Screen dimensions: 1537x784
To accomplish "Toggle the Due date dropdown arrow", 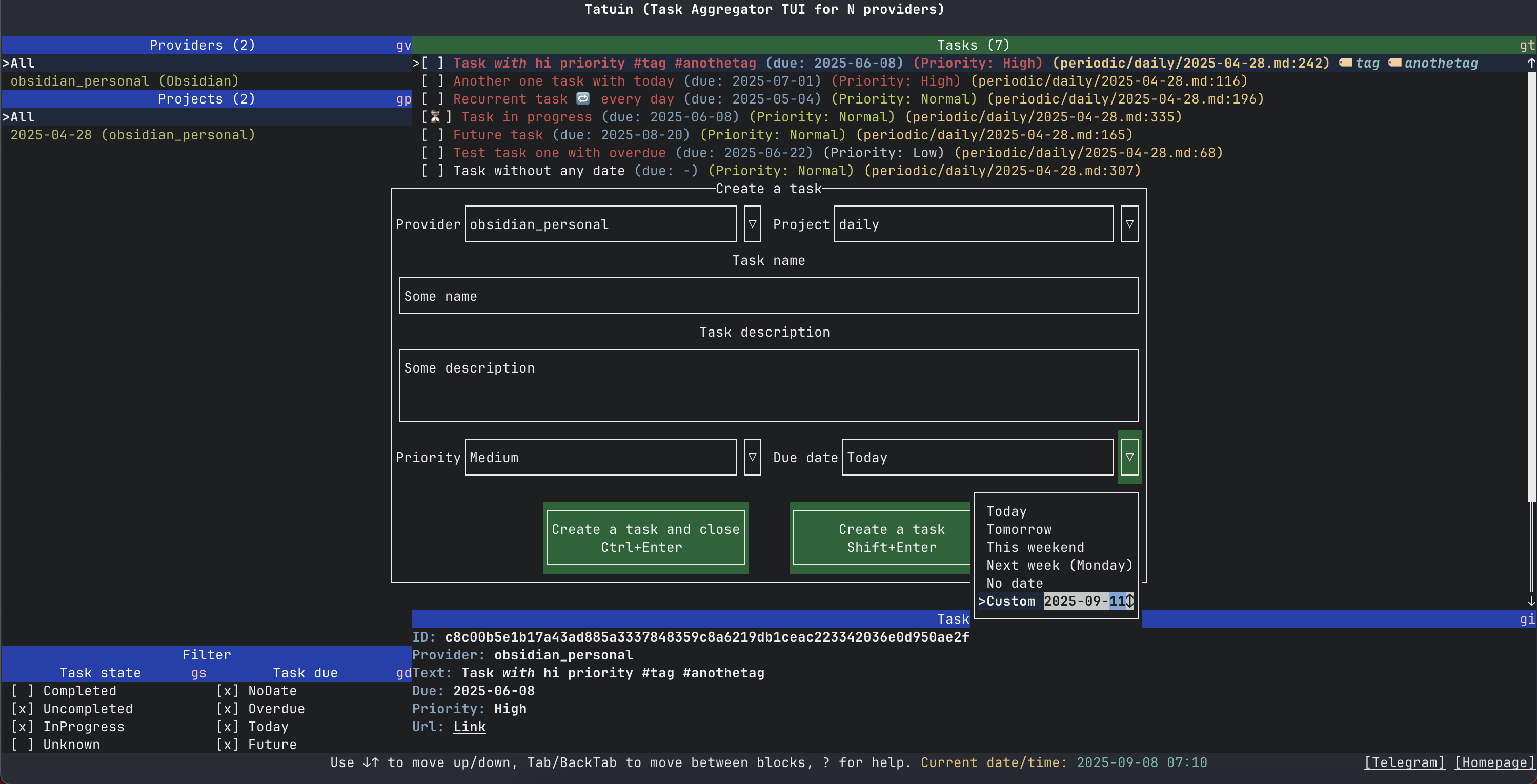I will (1129, 457).
